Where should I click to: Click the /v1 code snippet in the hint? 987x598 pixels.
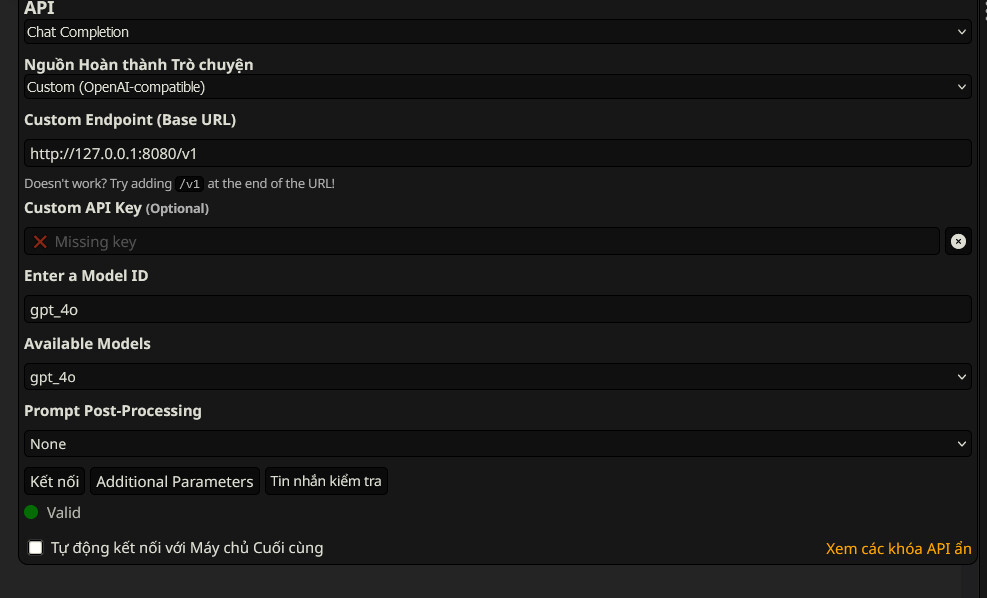tap(189, 184)
